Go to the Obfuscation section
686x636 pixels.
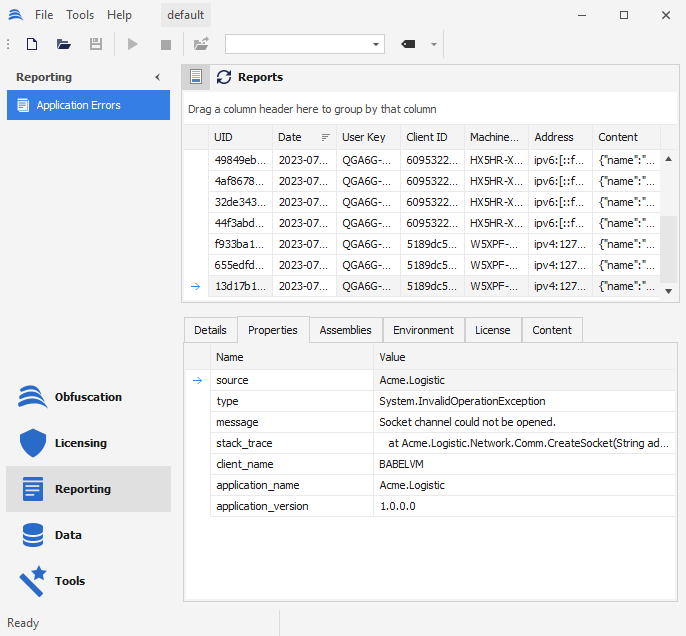(88, 397)
